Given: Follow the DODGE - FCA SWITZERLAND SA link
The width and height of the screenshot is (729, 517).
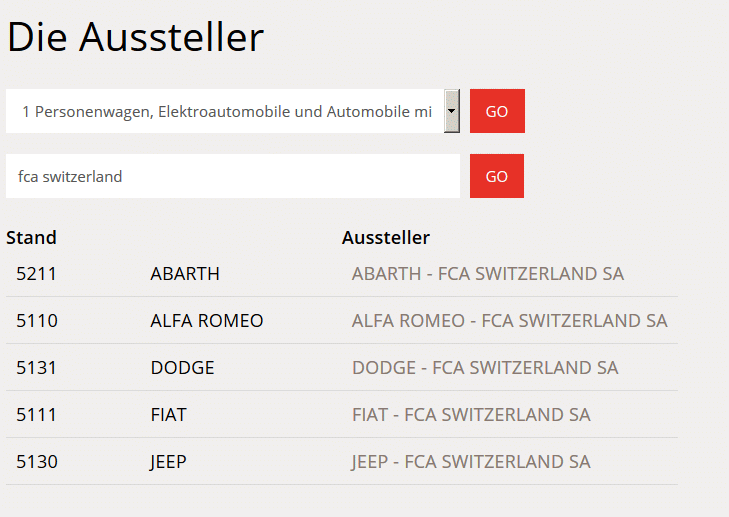Looking at the screenshot, I should [x=485, y=368].
